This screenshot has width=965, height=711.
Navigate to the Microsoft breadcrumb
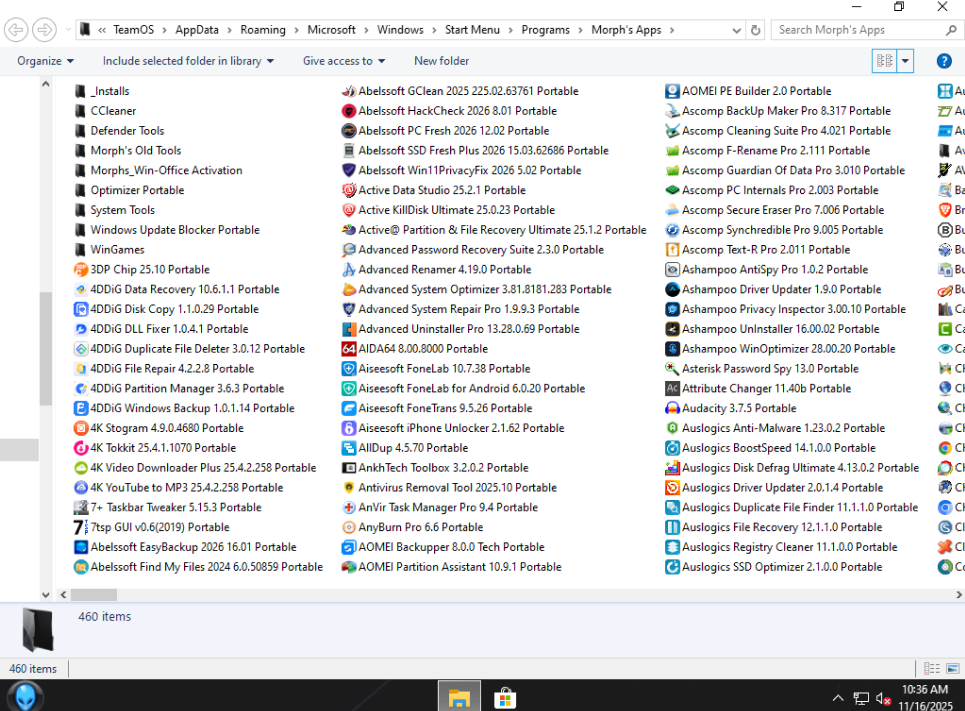[331, 30]
